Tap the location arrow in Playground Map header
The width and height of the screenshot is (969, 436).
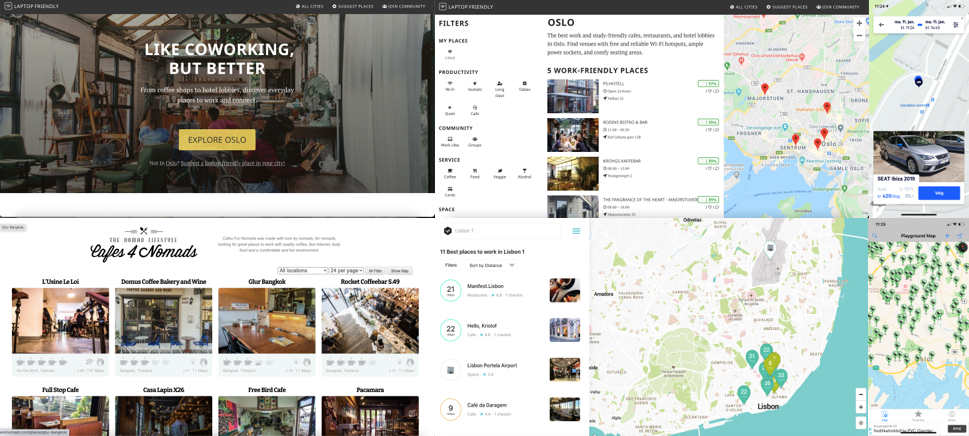959,236
